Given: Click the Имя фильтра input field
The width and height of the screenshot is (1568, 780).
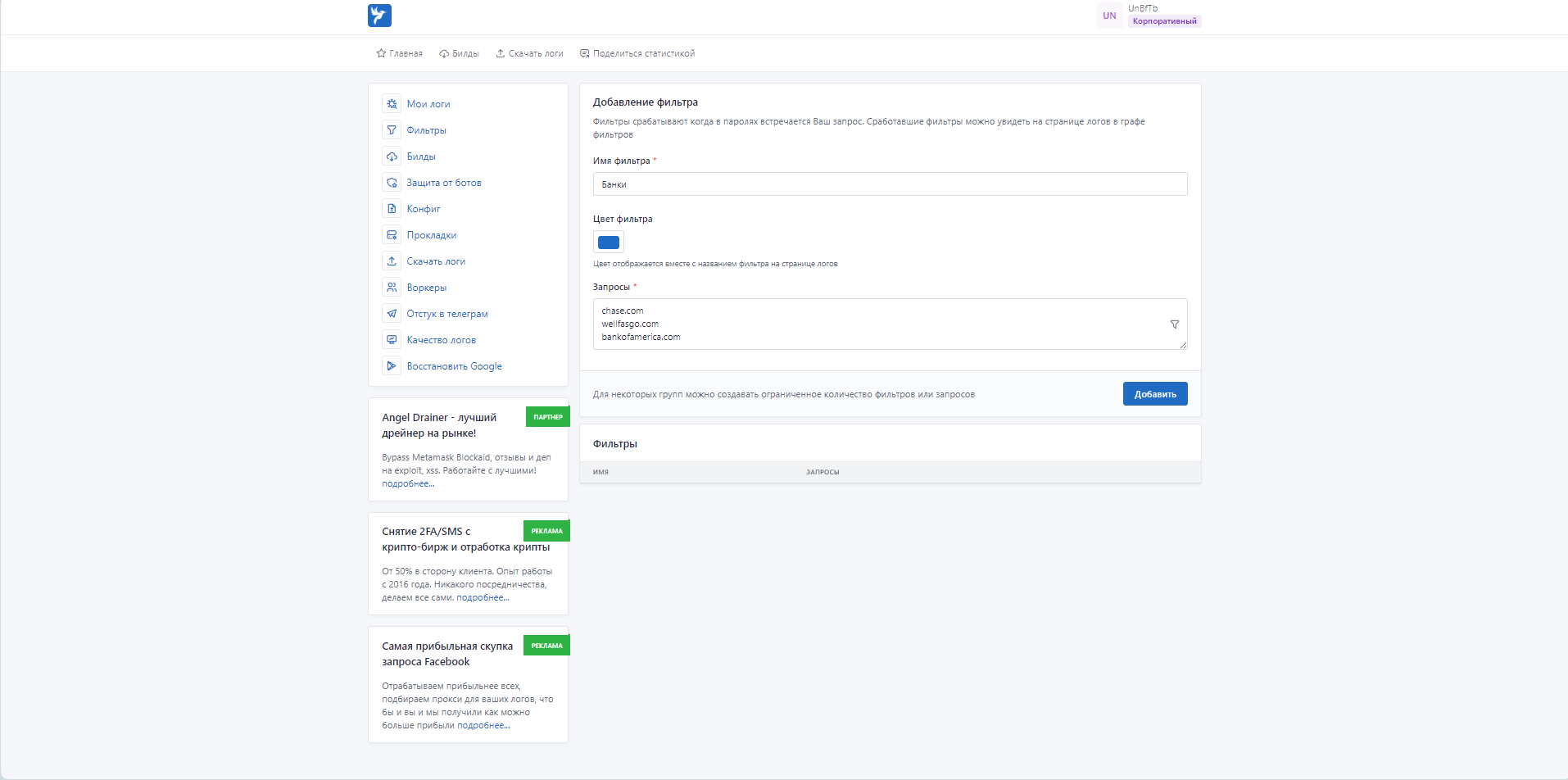Looking at the screenshot, I should point(890,184).
